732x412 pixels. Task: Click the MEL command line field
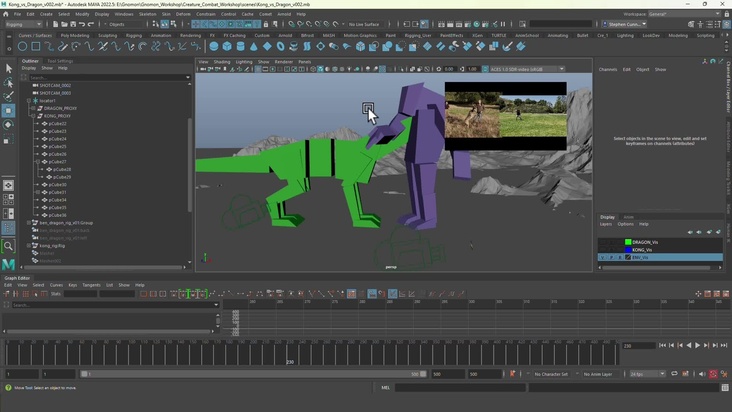pyautogui.click(x=460, y=387)
